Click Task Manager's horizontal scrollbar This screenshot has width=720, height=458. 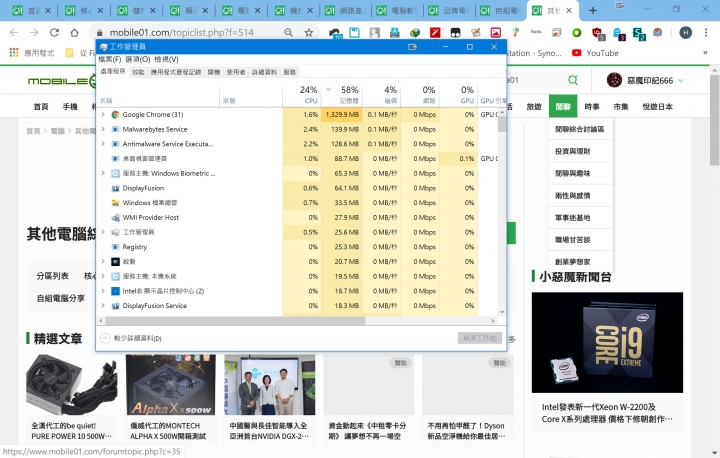click(x=235, y=321)
